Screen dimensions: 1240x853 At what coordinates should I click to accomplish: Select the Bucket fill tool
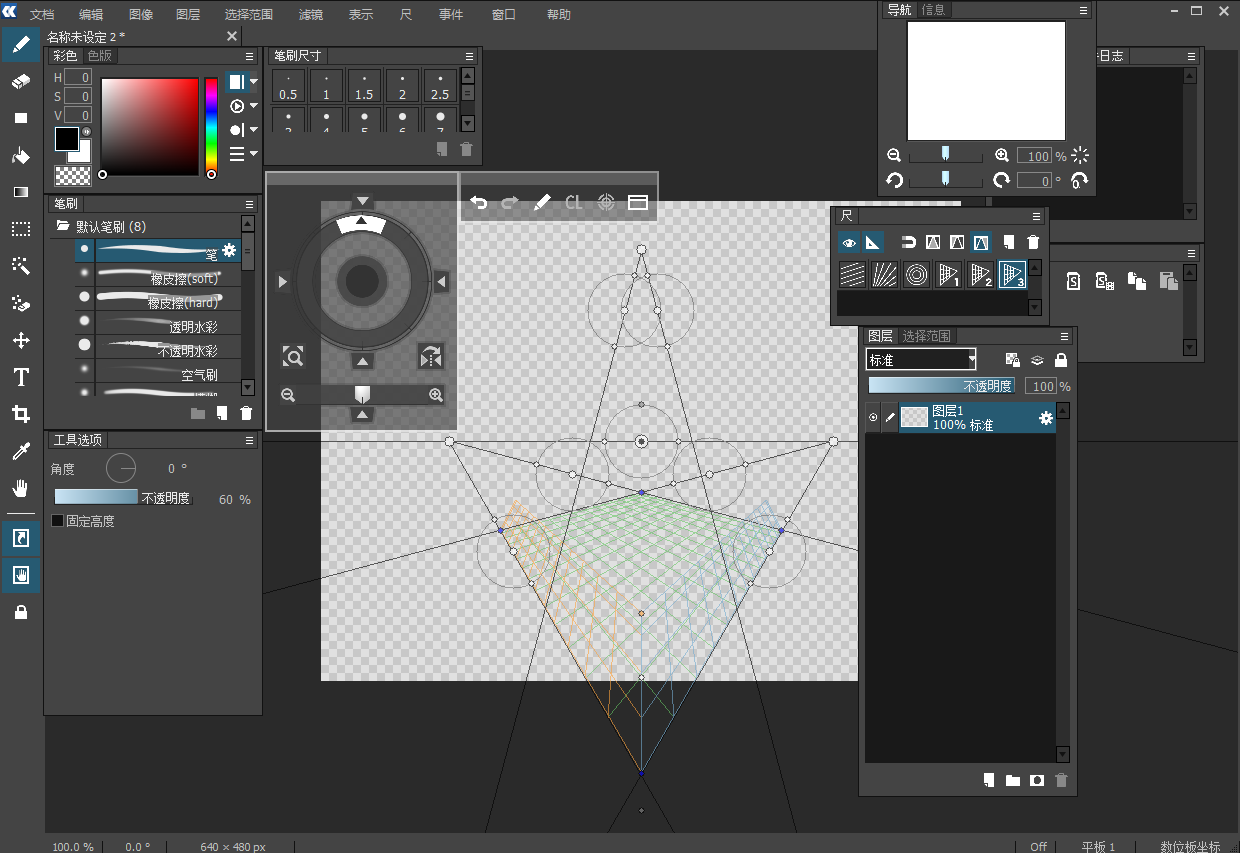tap(21, 155)
